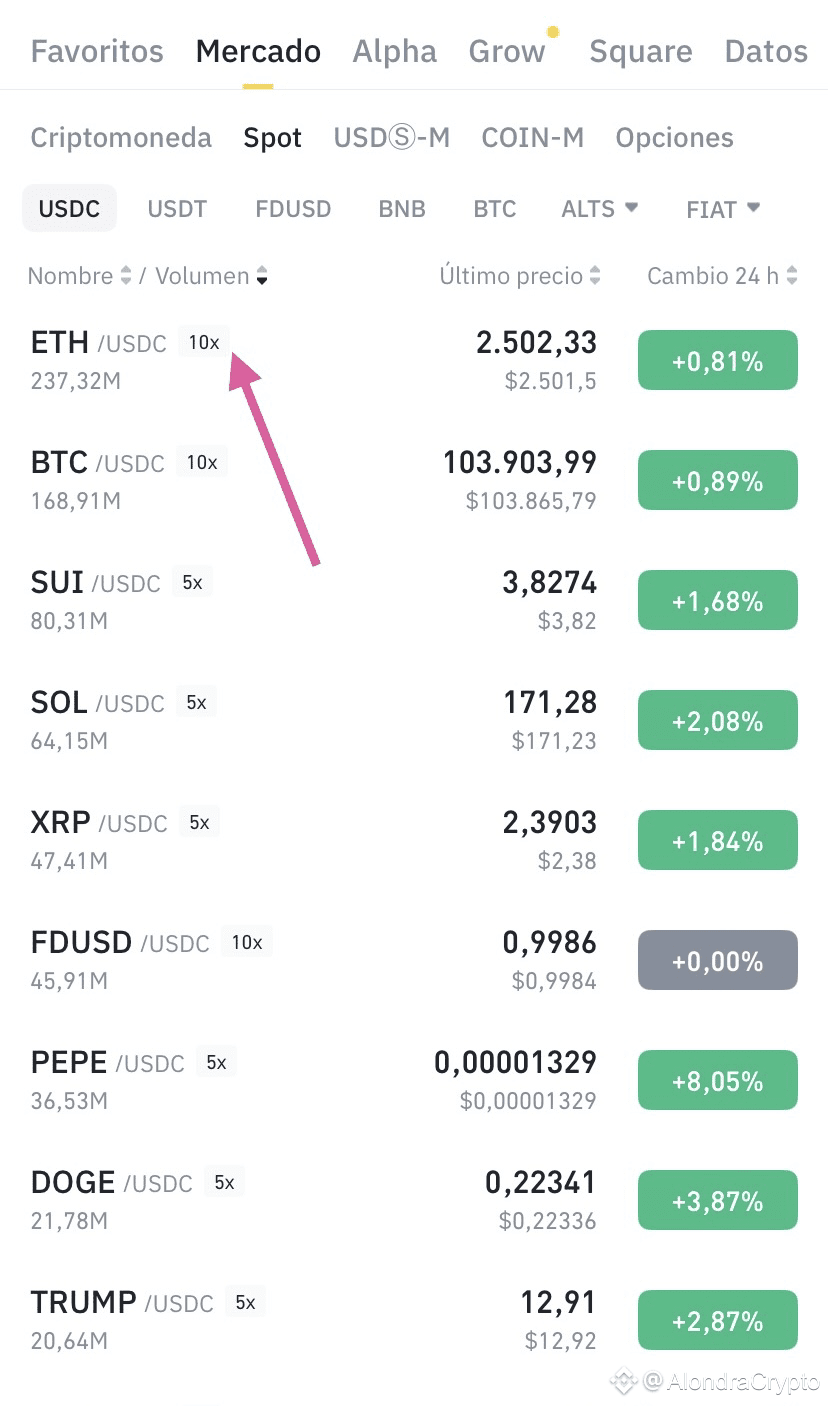Screen dimensions: 828x1406
Task: Sort by Último precio arrows
Action: [595, 276]
